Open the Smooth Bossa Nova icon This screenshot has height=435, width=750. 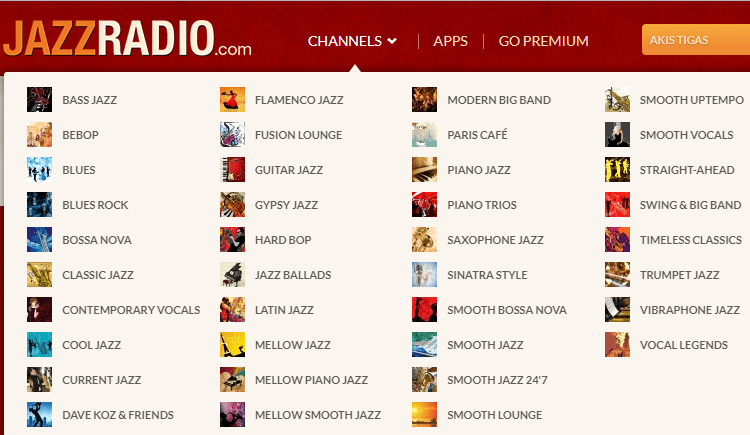tap(424, 309)
